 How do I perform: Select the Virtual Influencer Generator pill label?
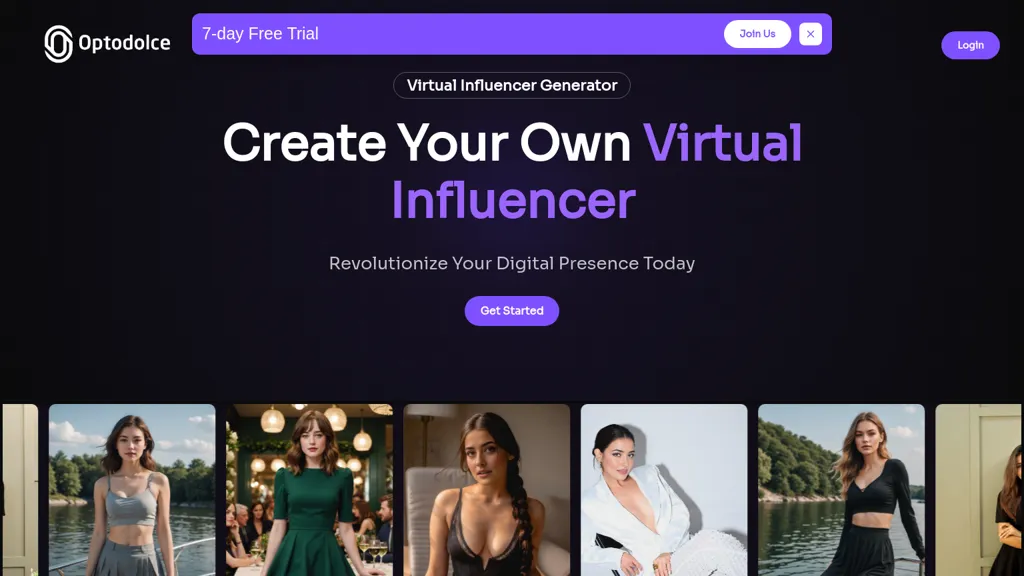512,86
